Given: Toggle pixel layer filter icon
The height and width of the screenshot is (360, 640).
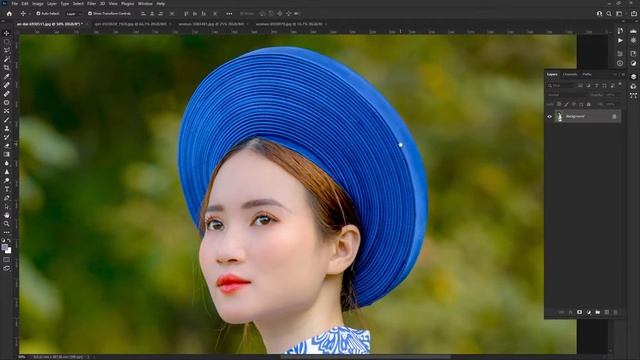Looking at the screenshot, I should pos(580,86).
